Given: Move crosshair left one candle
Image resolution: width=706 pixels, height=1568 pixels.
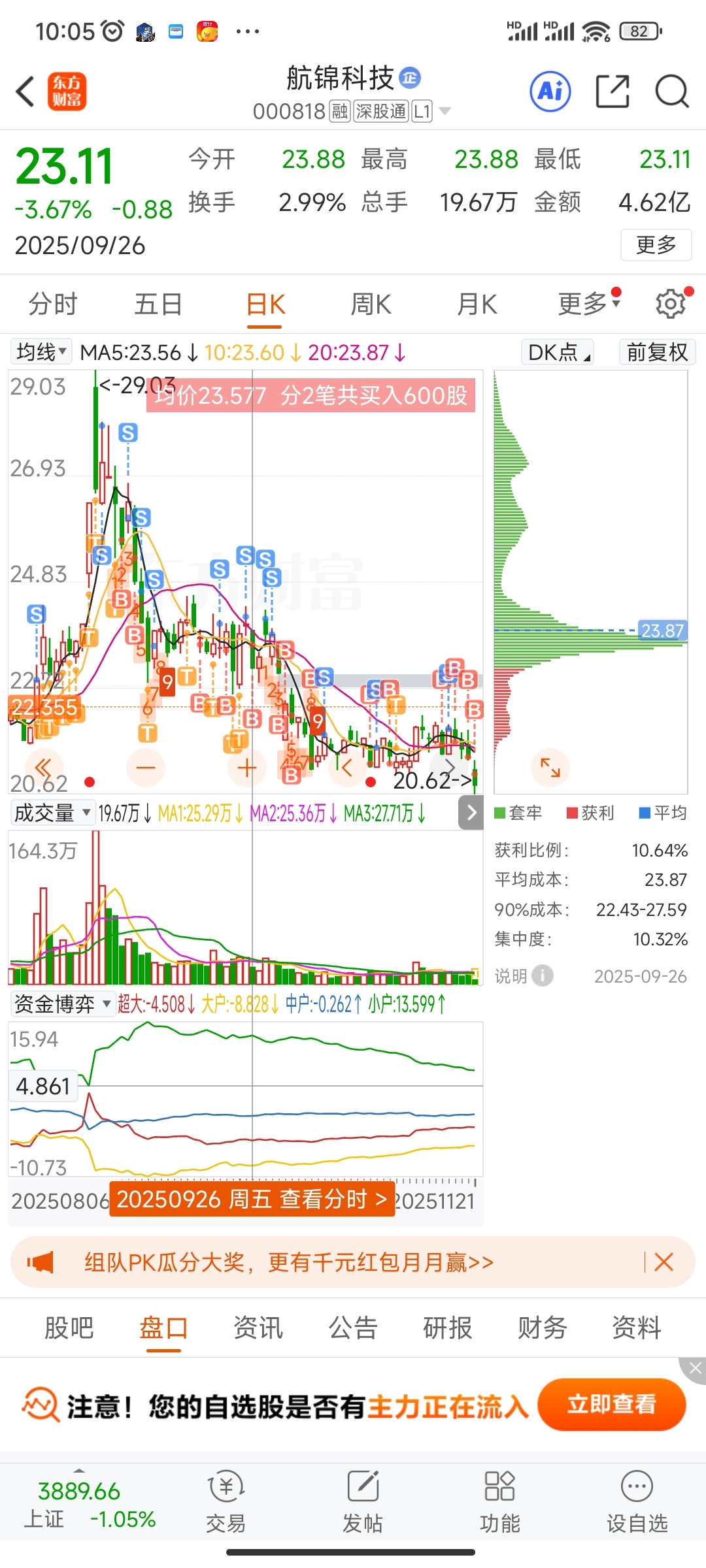Looking at the screenshot, I should click(x=347, y=767).
